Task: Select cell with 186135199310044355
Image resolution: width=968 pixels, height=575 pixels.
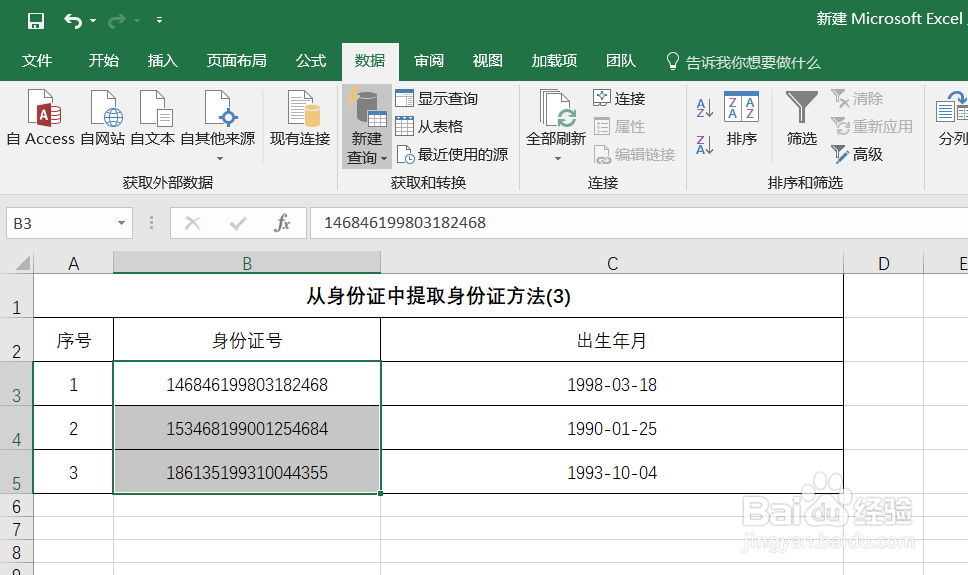Action: tap(247, 472)
